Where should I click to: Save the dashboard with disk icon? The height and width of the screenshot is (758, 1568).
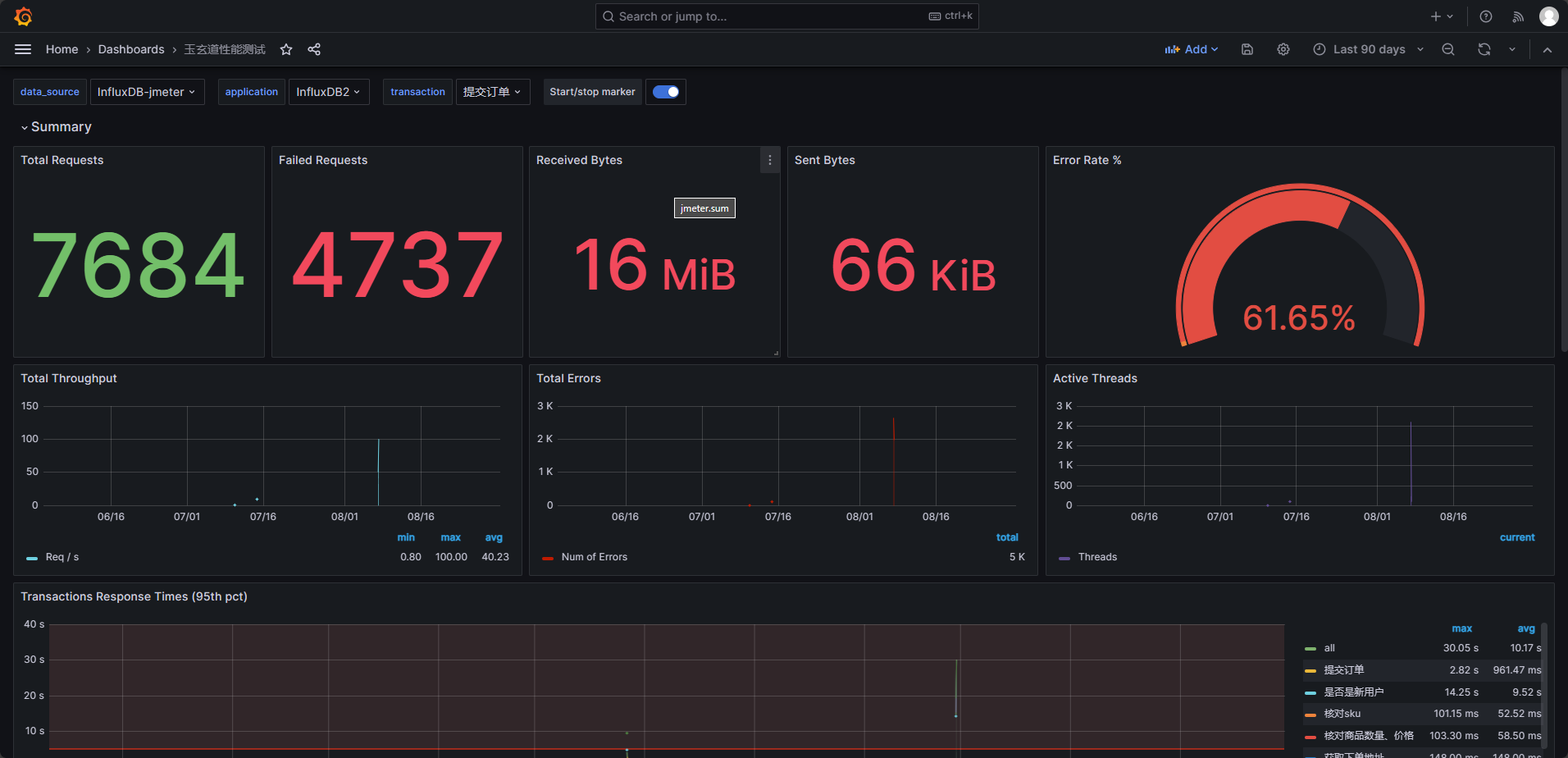point(1247,49)
